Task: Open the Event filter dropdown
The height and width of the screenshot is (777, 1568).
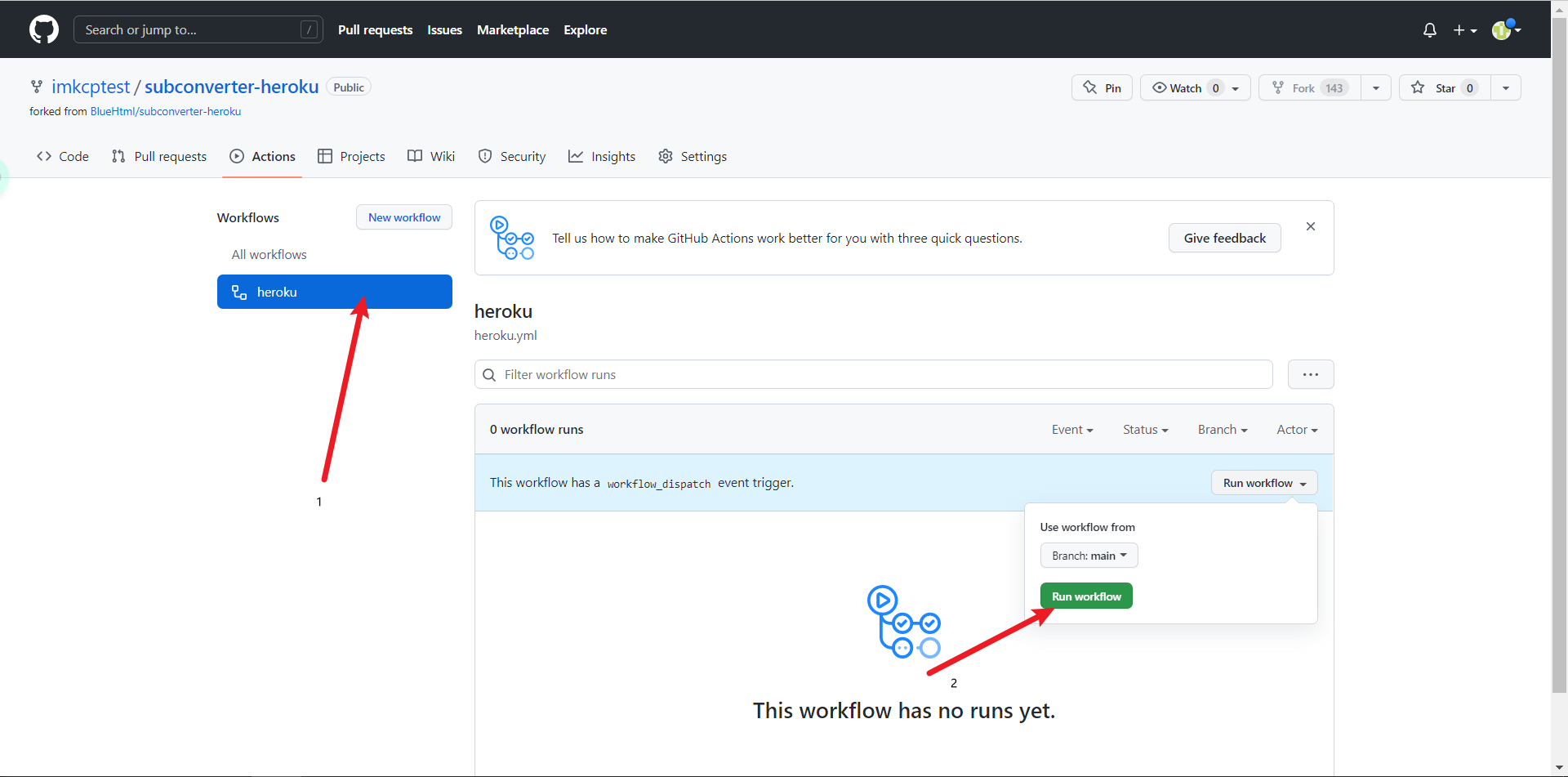Action: 1071,430
